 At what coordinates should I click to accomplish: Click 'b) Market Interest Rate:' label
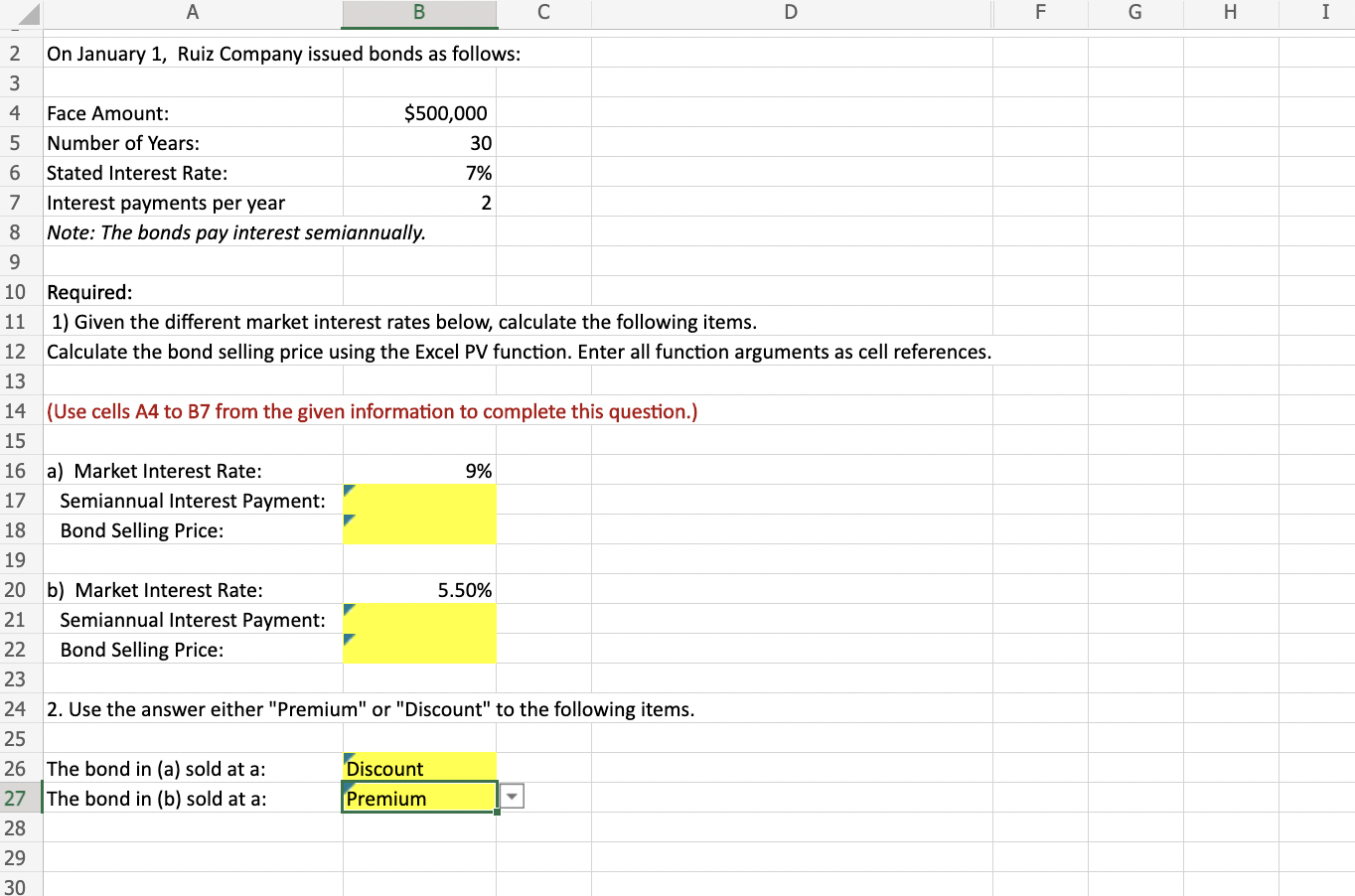[x=155, y=590]
